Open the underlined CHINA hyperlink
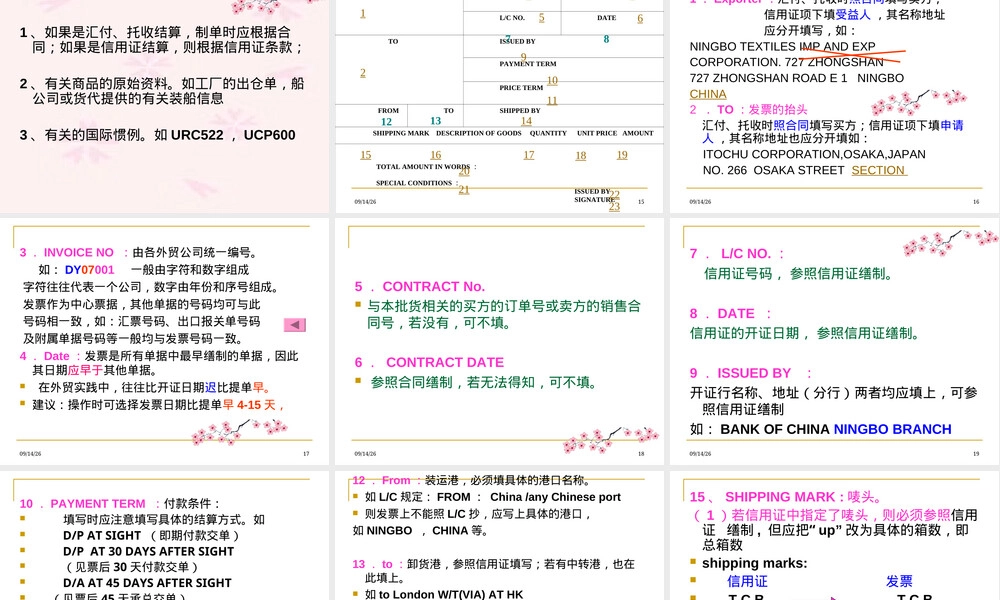The width and height of the screenshot is (1000, 600). (x=708, y=94)
